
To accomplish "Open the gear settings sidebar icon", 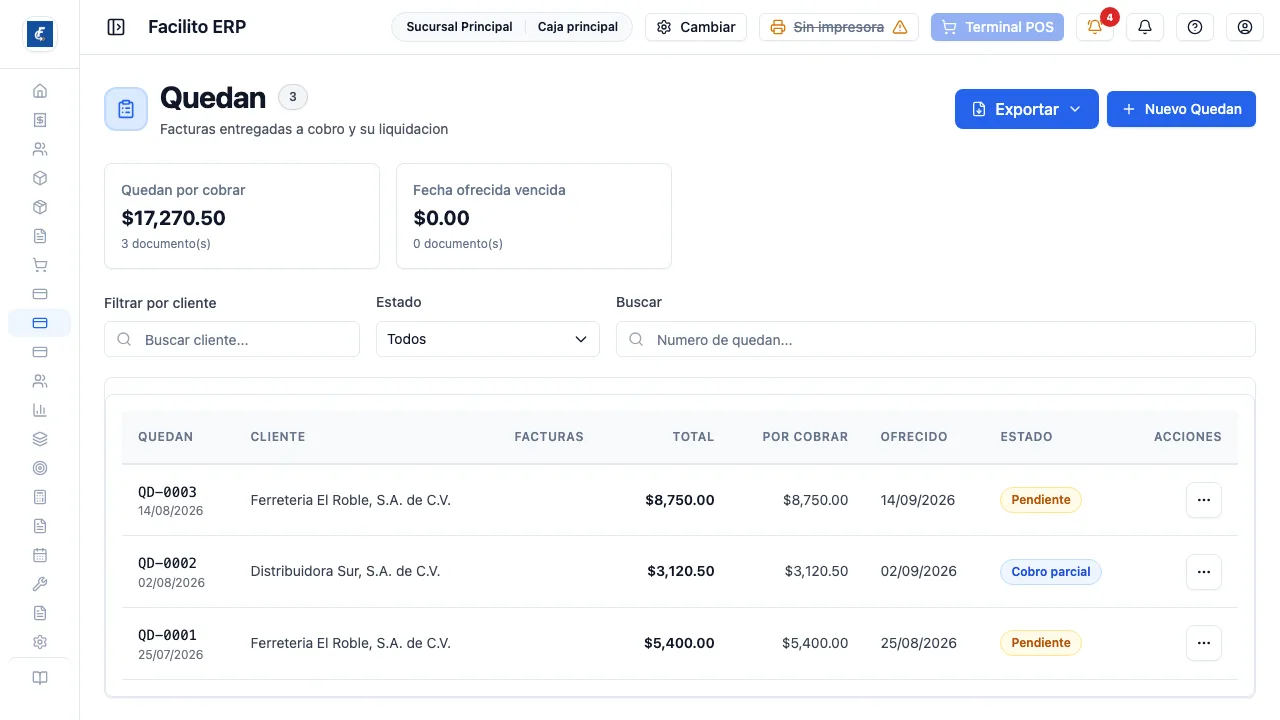I will point(40,642).
